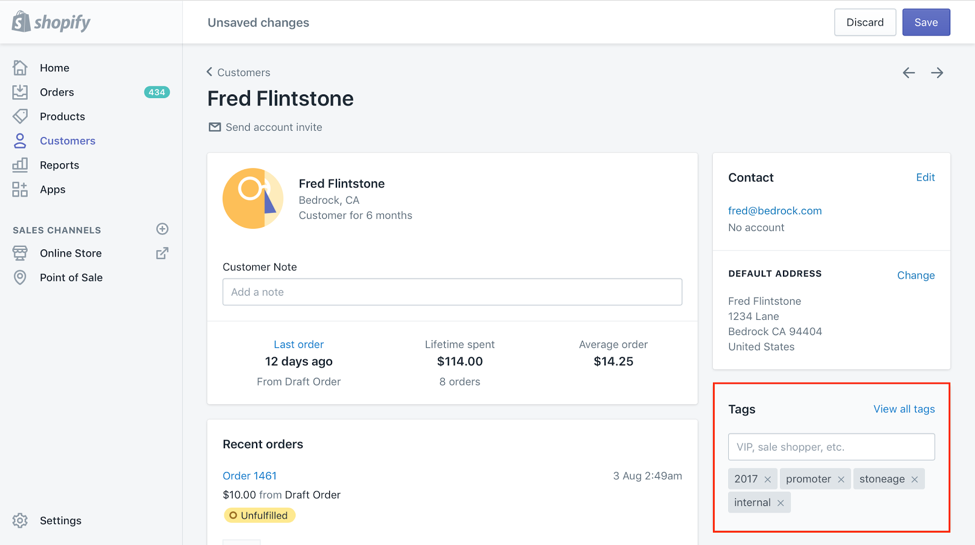Go to next customer arrow
This screenshot has height=545, width=975.
937,73
